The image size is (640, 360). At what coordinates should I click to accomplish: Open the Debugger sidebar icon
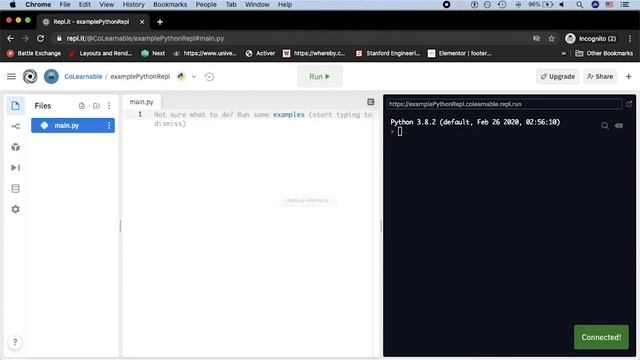[16, 168]
